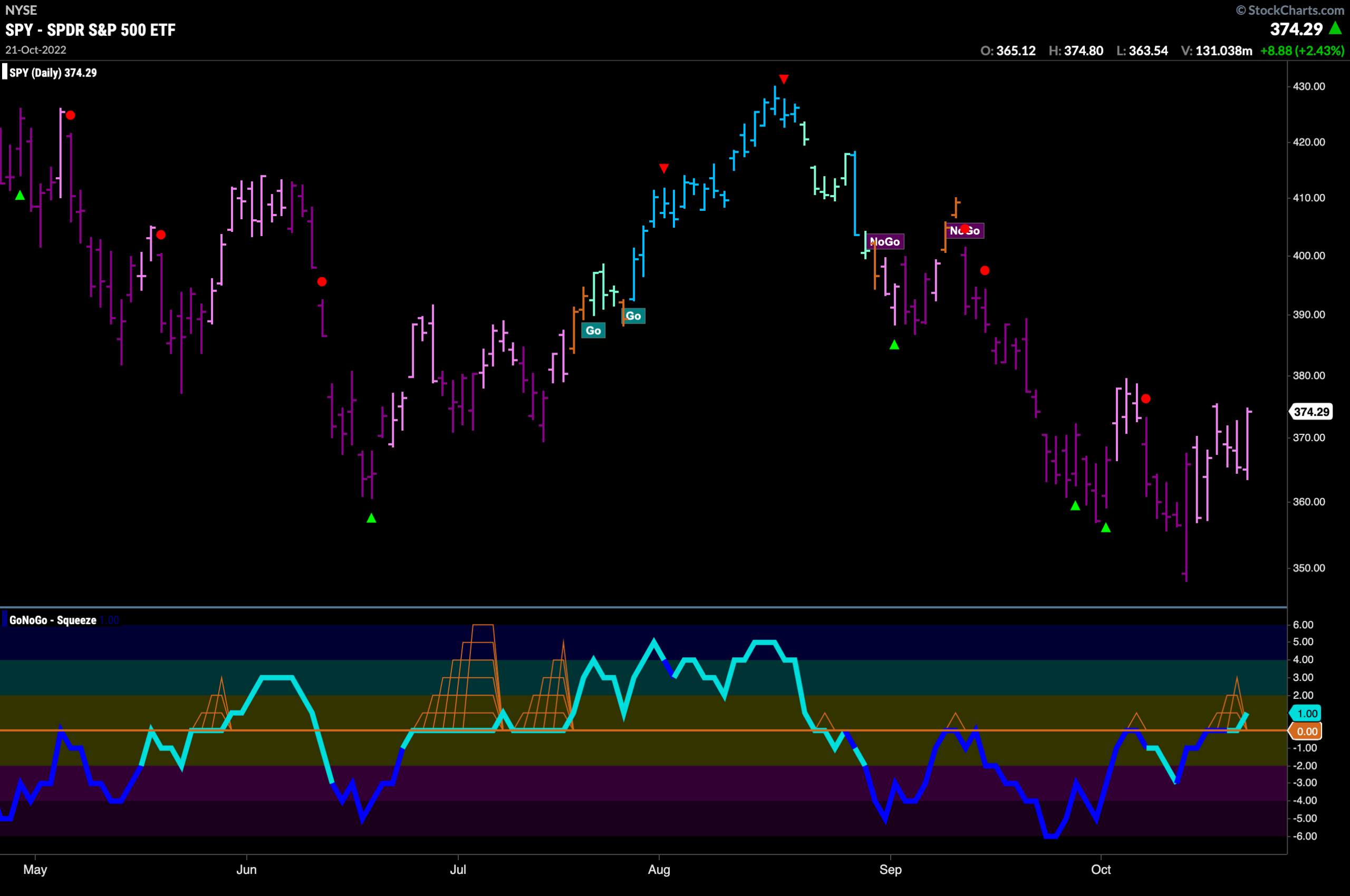The height and width of the screenshot is (896, 1350).
Task: Click the green triangle below the September low
Action: pos(894,345)
